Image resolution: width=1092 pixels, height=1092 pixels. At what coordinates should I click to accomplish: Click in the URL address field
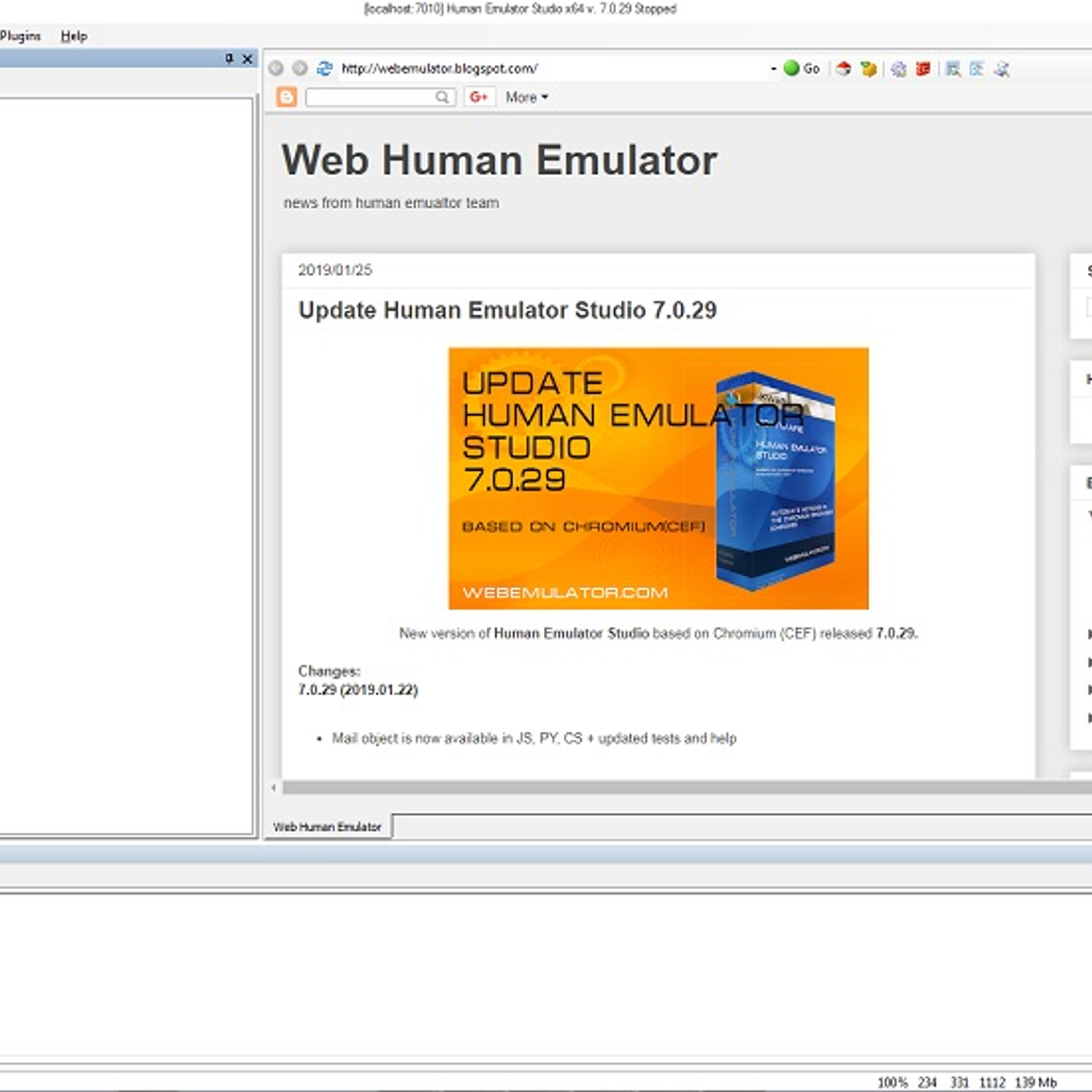pos(553,68)
